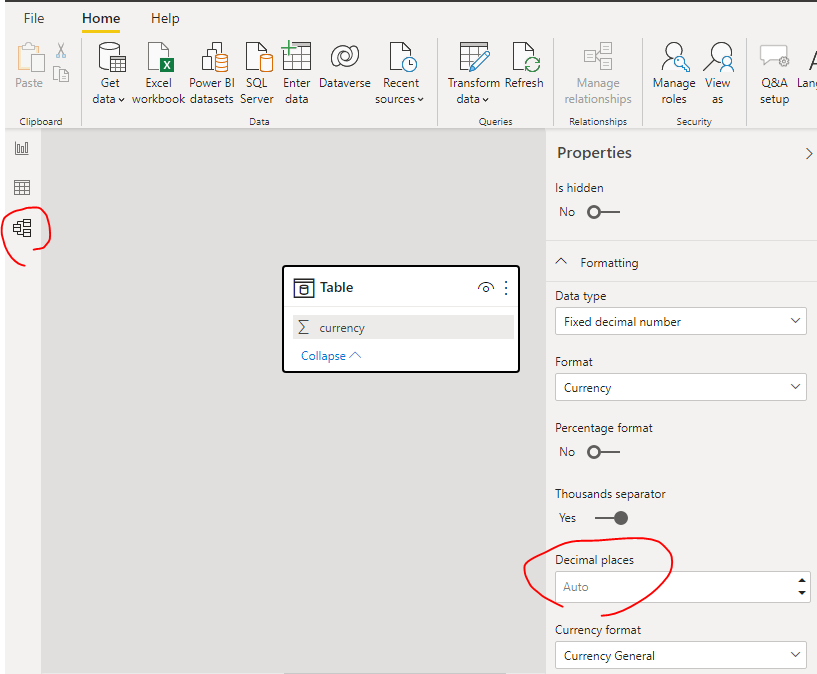Connect to SQL Server

pos(257,73)
